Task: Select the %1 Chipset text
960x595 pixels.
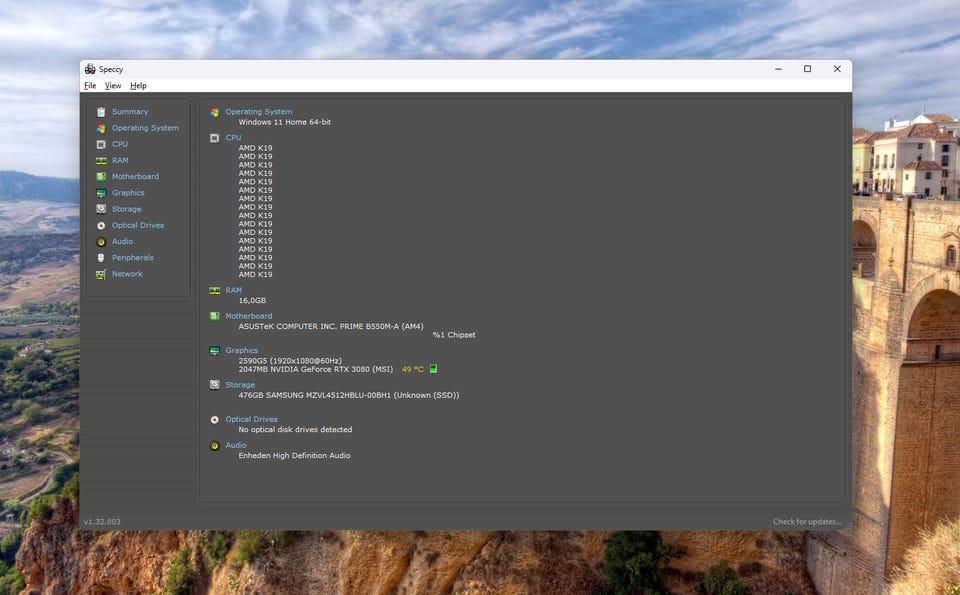Action: (x=454, y=335)
